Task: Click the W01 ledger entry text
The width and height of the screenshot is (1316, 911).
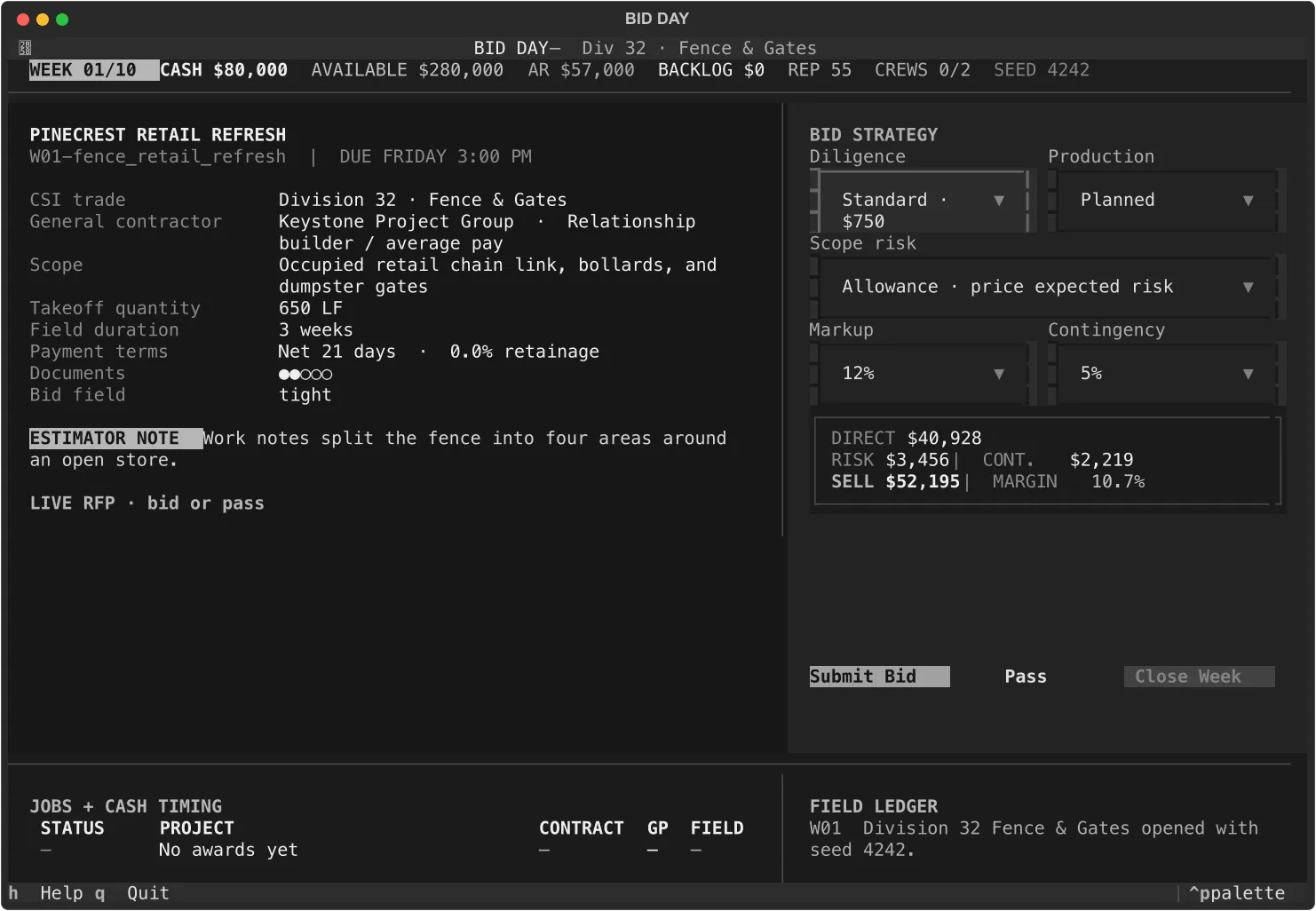Action: pos(1034,840)
